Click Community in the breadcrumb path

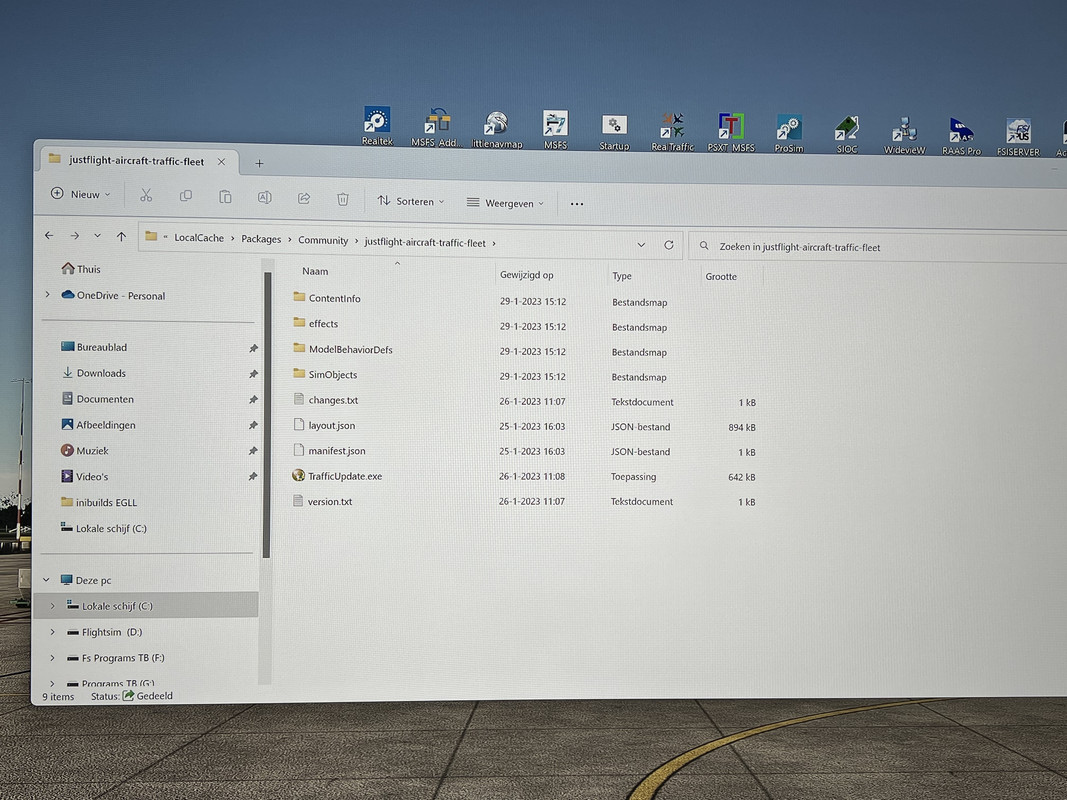click(x=323, y=240)
